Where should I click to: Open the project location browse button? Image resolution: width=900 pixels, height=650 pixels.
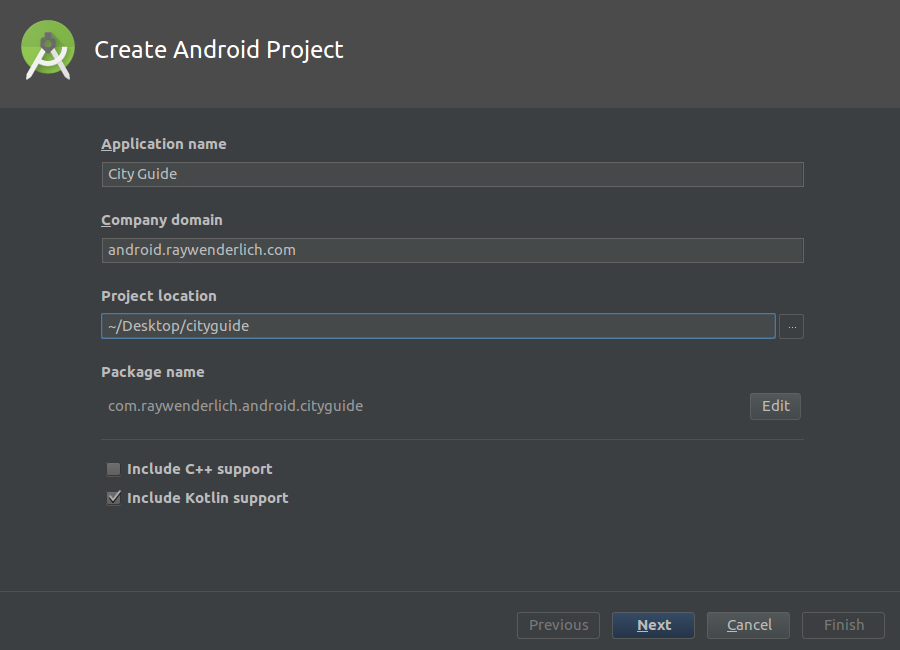(x=792, y=327)
